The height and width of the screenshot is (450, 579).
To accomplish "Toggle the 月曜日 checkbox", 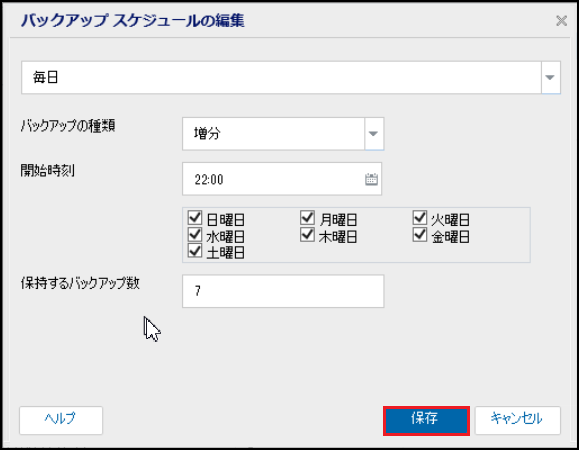I will [x=307, y=218].
